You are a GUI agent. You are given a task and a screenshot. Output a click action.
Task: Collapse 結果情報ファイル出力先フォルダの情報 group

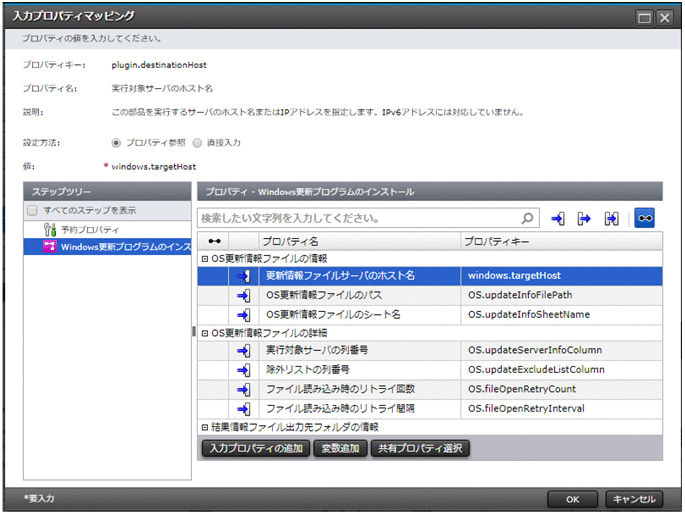click(x=204, y=427)
